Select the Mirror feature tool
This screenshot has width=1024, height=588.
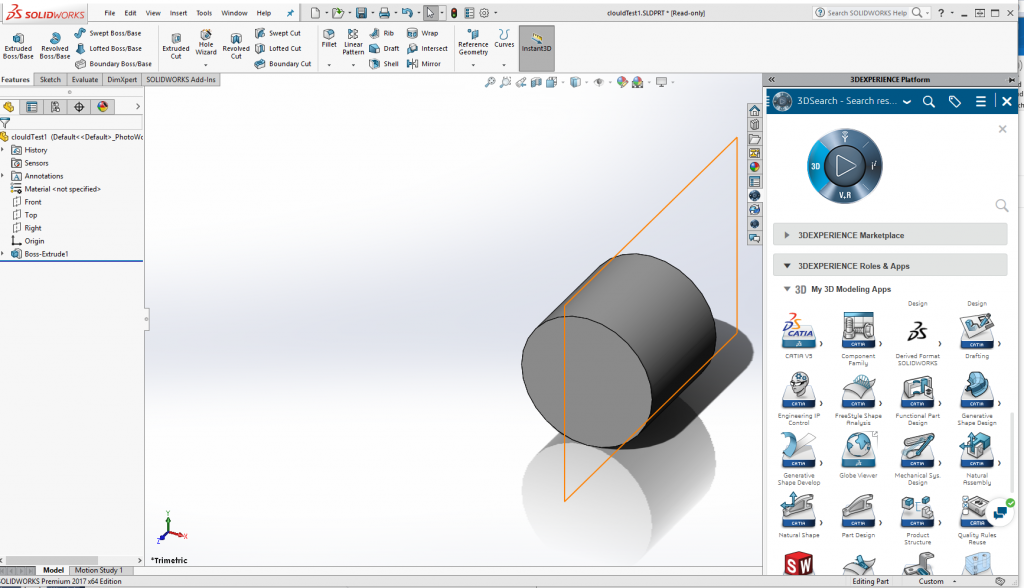427,63
